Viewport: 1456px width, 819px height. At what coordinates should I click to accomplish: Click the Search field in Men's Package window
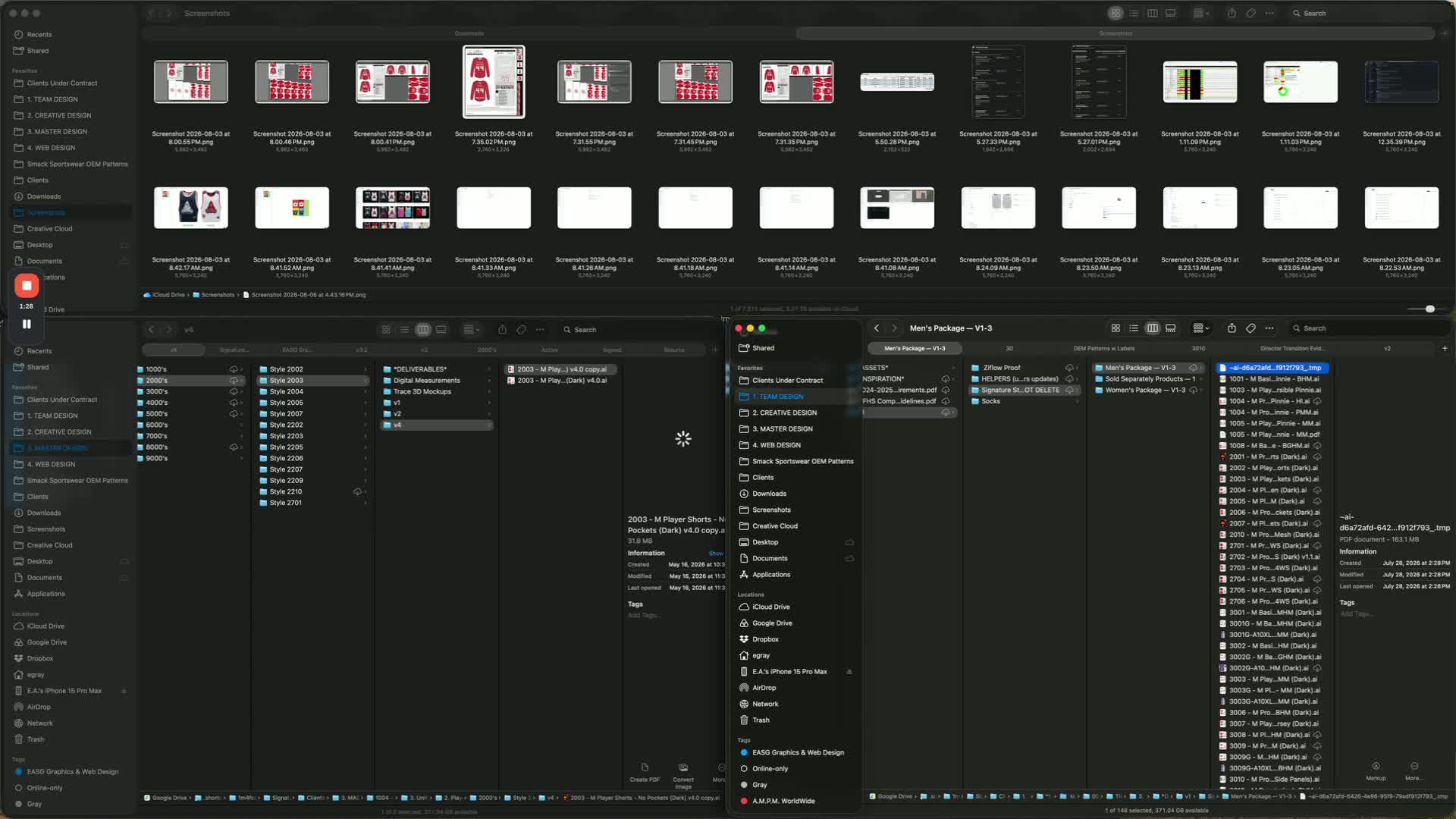(1369, 328)
